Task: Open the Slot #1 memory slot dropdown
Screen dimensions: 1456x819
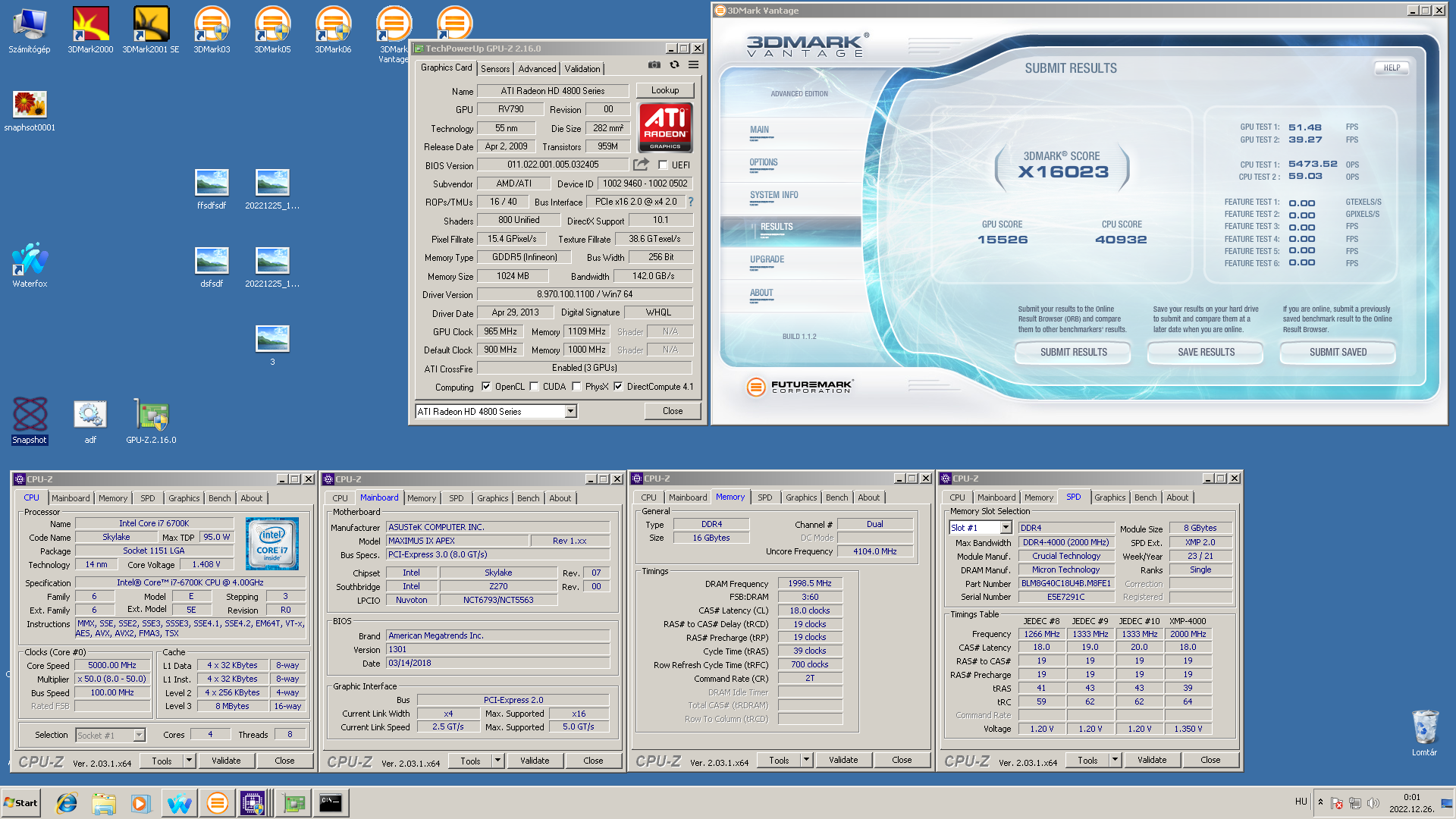Action: (1006, 527)
